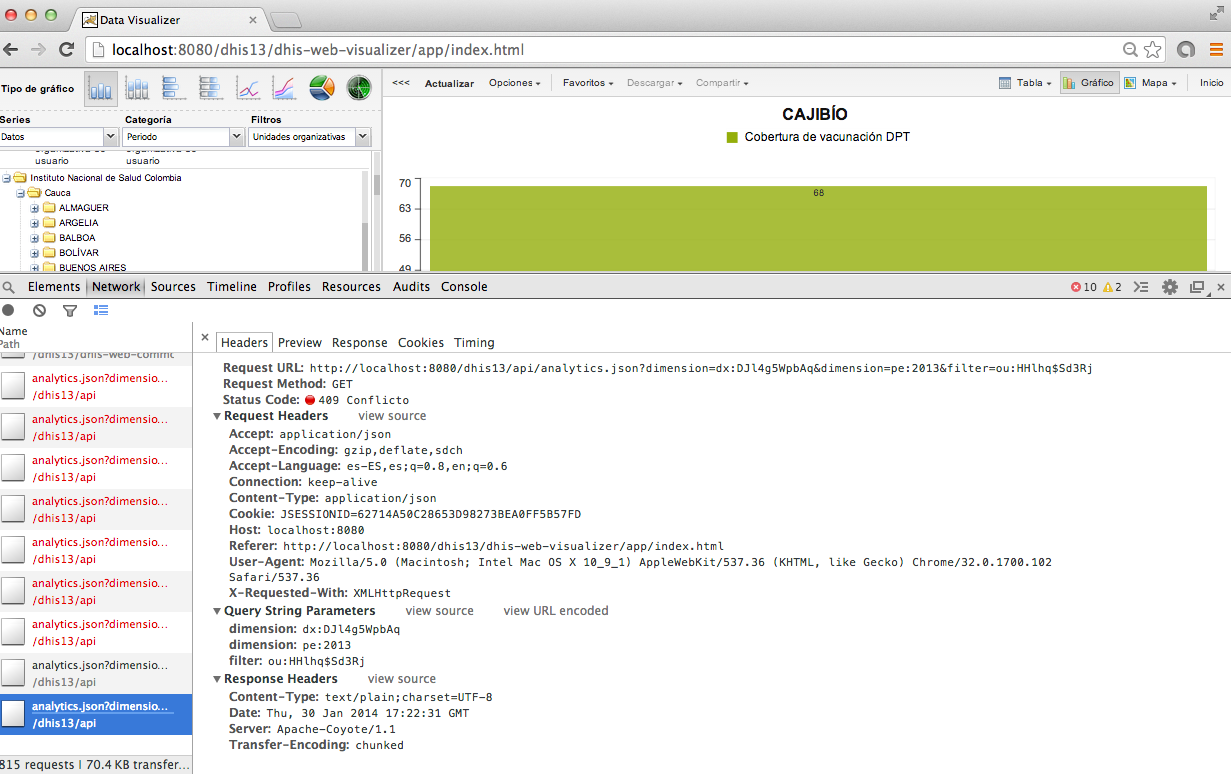Open the Response tab of the request

359,342
